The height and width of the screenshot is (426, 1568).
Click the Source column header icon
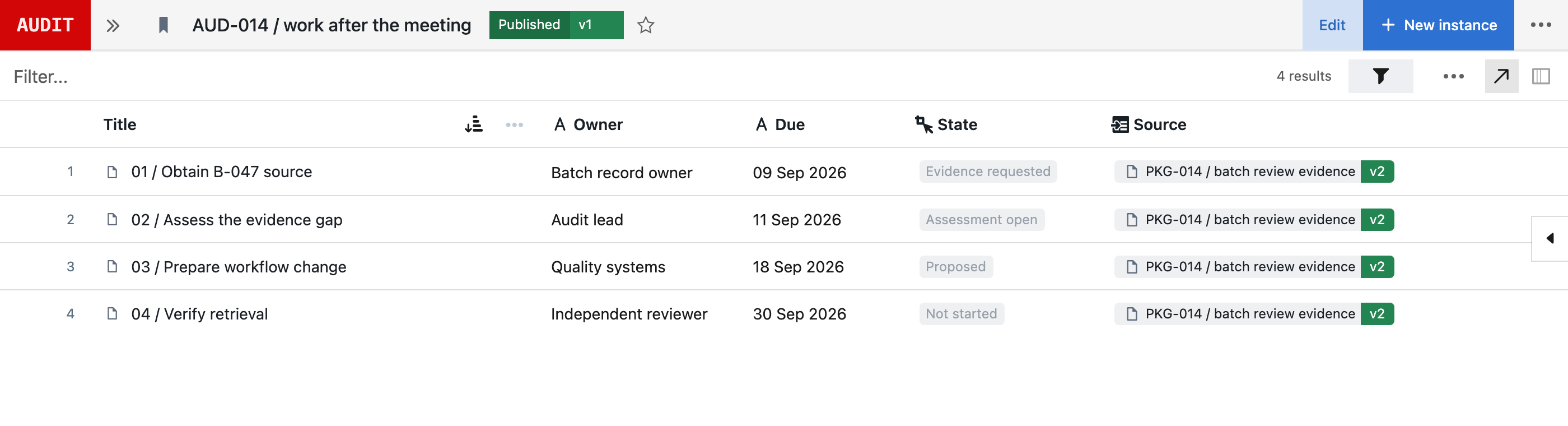click(1119, 124)
